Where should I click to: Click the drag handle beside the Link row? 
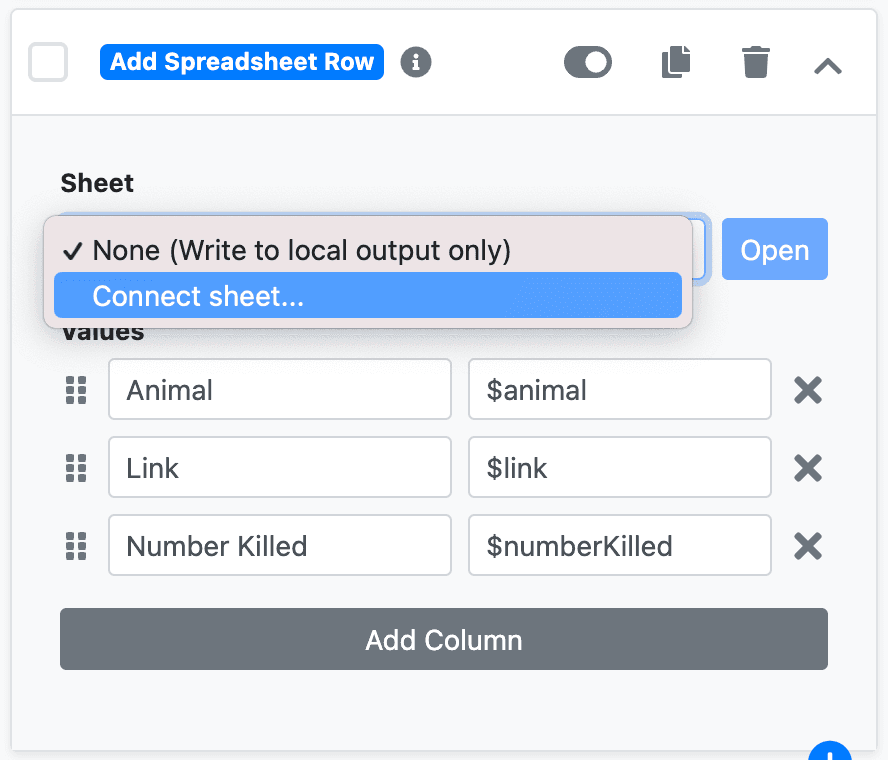[x=76, y=467]
